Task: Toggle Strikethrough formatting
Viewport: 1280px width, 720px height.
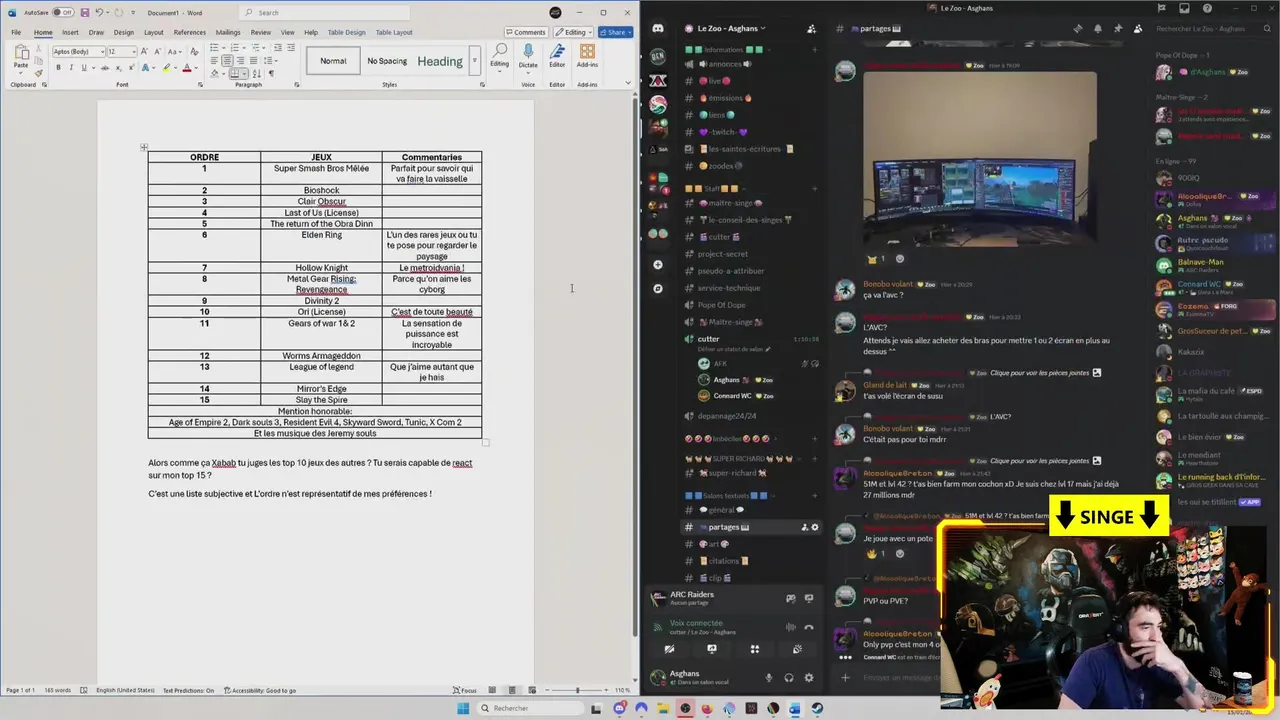Action: 103,68
